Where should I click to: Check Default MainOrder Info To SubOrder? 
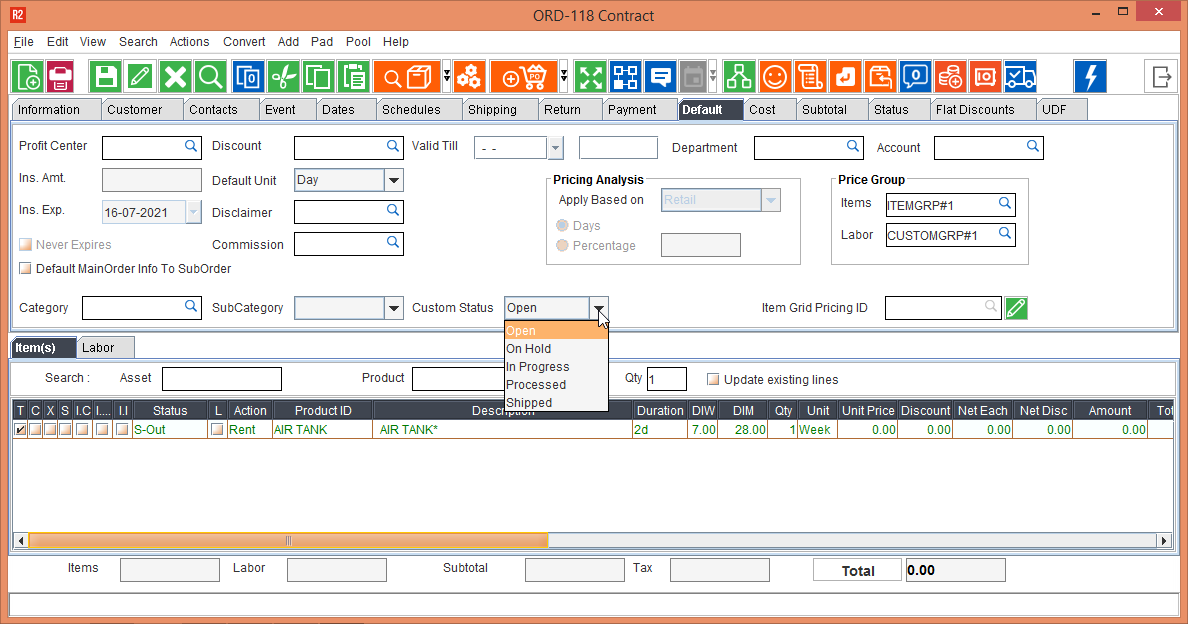coord(24,267)
